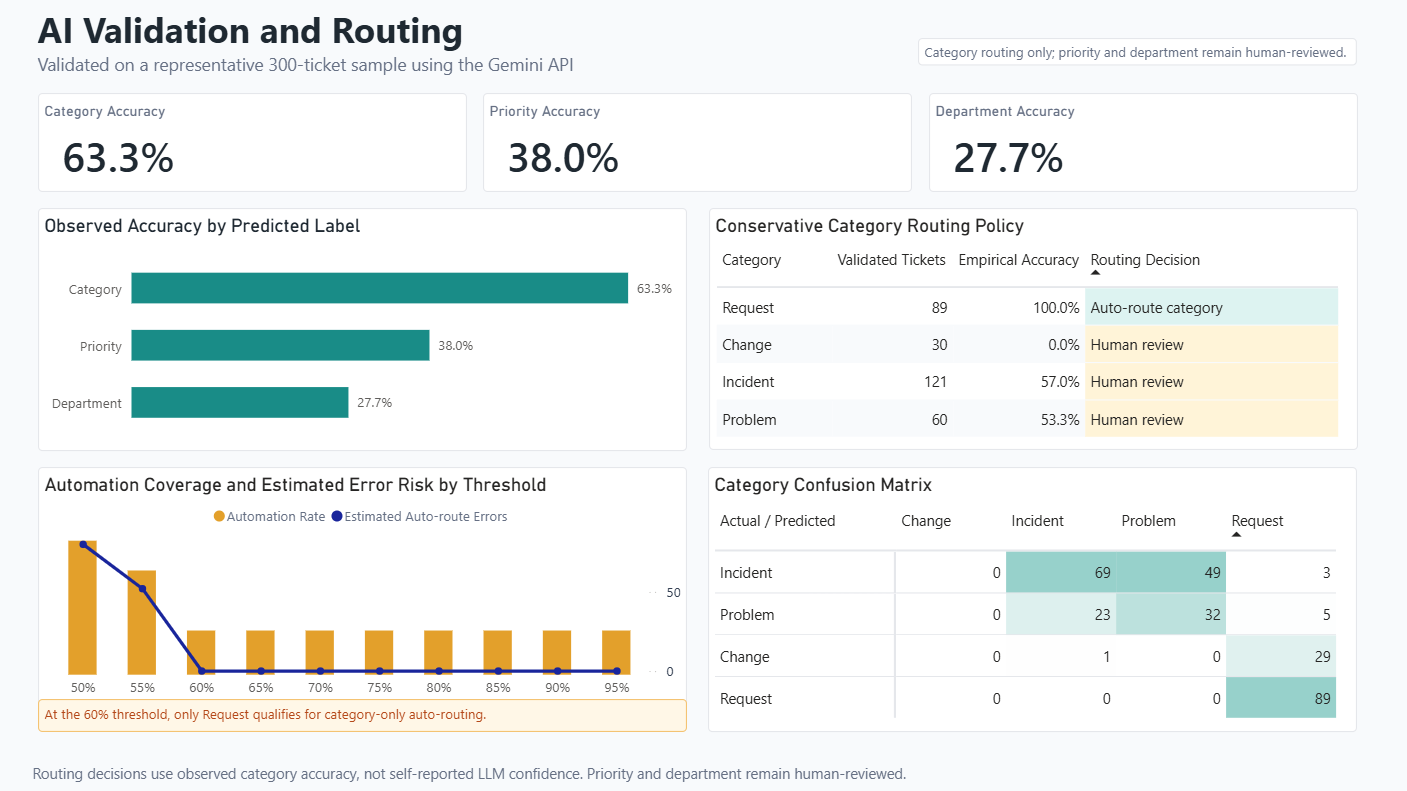Image resolution: width=1407 pixels, height=791 pixels.
Task: Select the Incident 57.0% accuracy cell
Action: (x=1018, y=382)
